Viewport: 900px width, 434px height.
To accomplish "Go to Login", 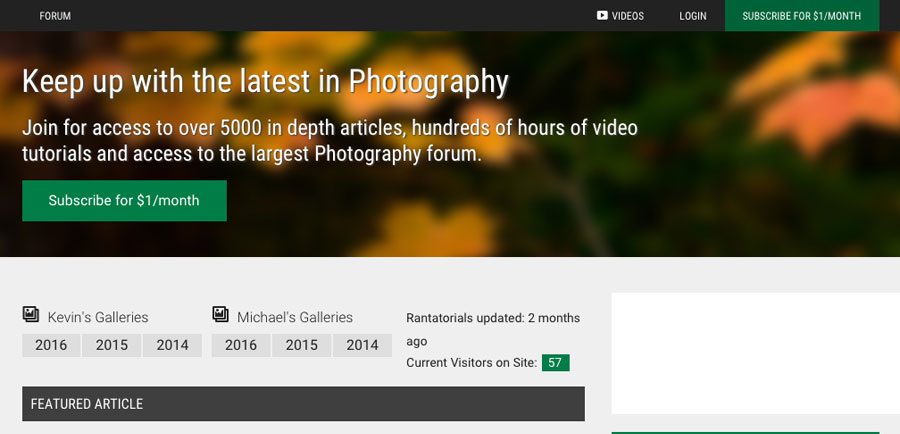I will 693,16.
